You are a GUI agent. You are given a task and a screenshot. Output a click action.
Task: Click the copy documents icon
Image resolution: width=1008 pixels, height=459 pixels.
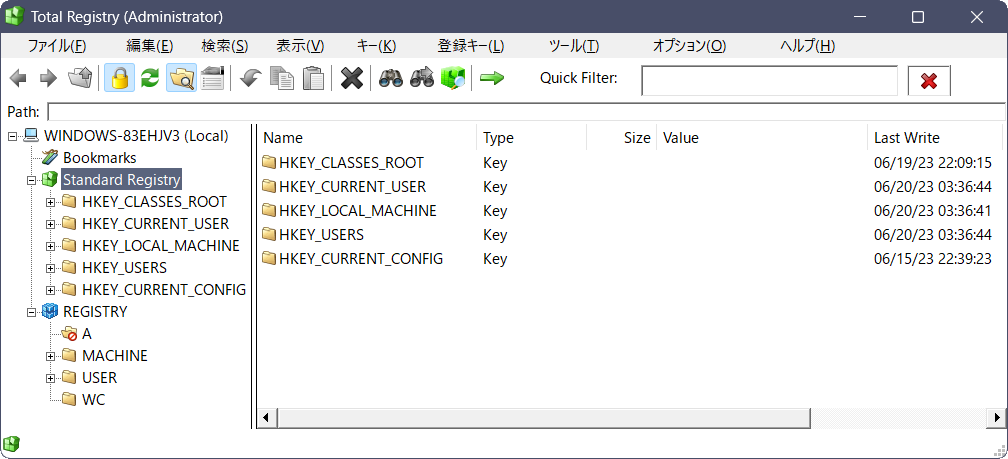point(282,78)
